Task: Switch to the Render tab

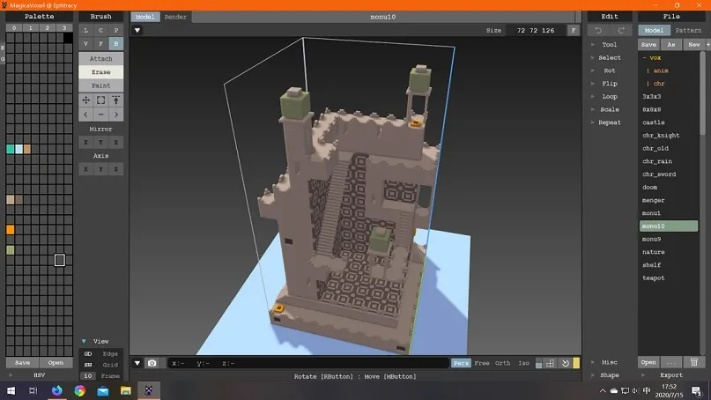Action: point(175,17)
